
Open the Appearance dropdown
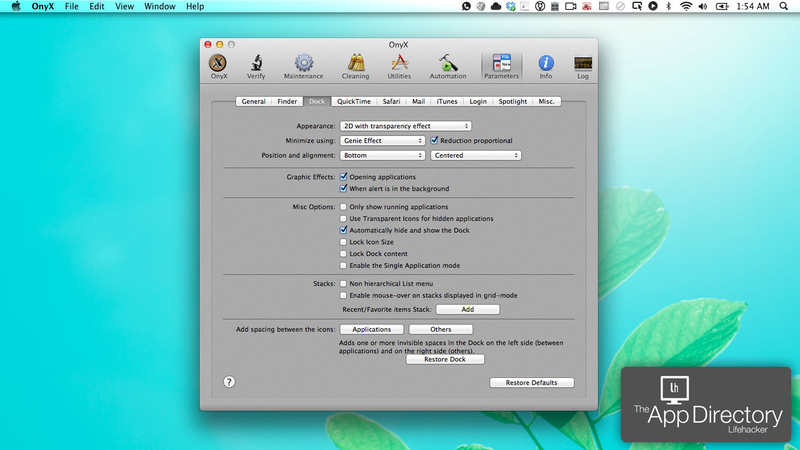(406, 126)
